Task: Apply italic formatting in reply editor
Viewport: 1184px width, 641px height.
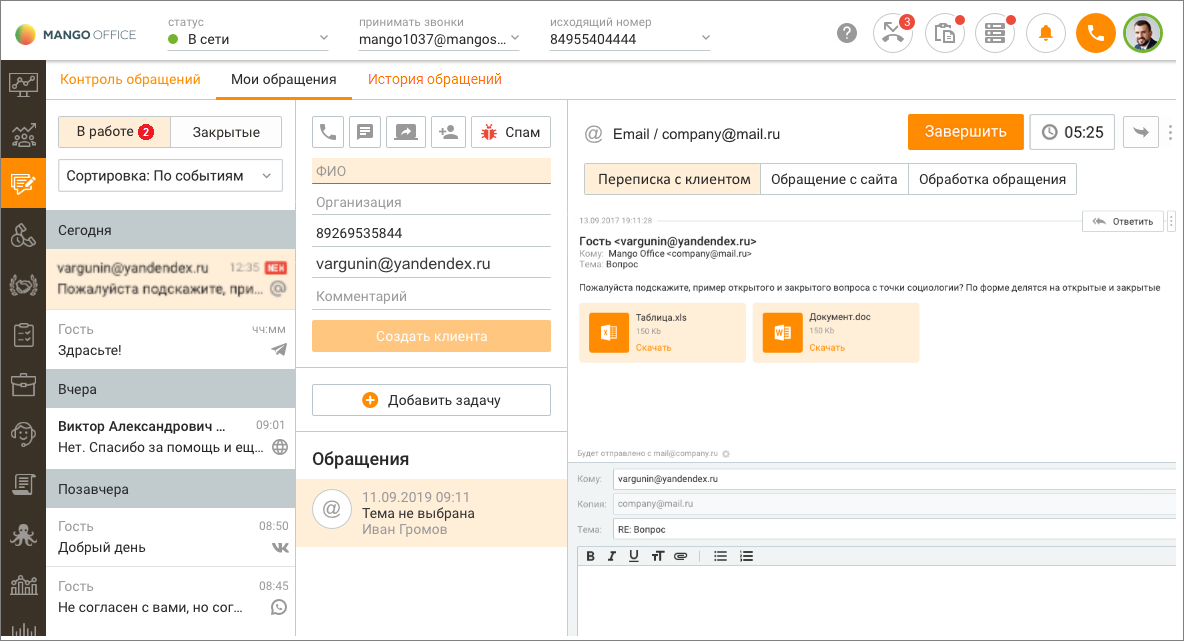Action: tap(612, 556)
